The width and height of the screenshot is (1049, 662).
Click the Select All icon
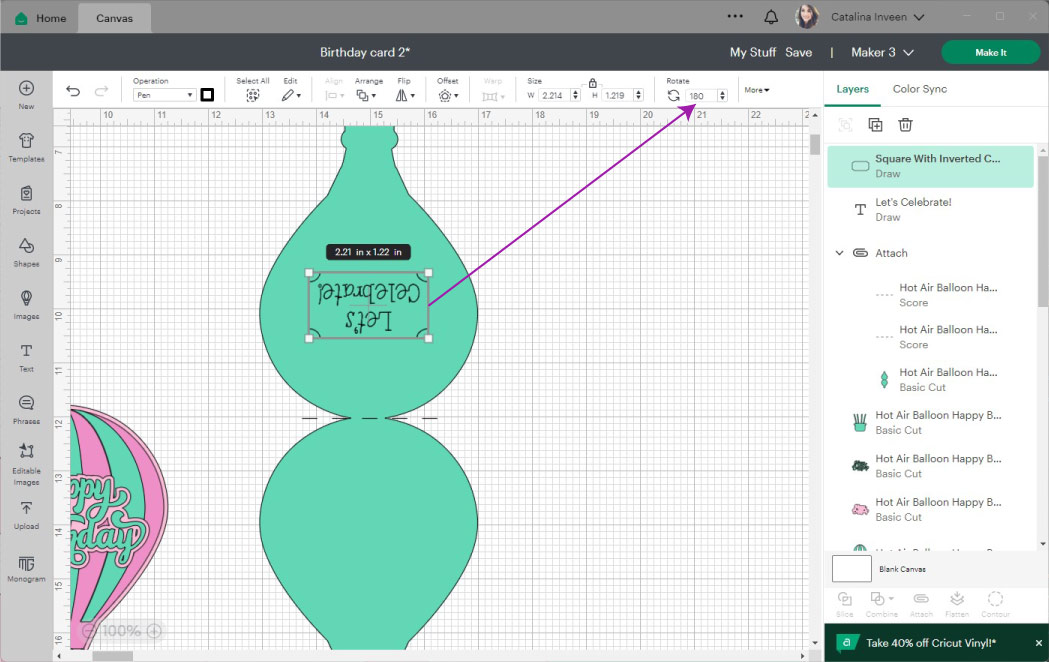tap(252, 96)
